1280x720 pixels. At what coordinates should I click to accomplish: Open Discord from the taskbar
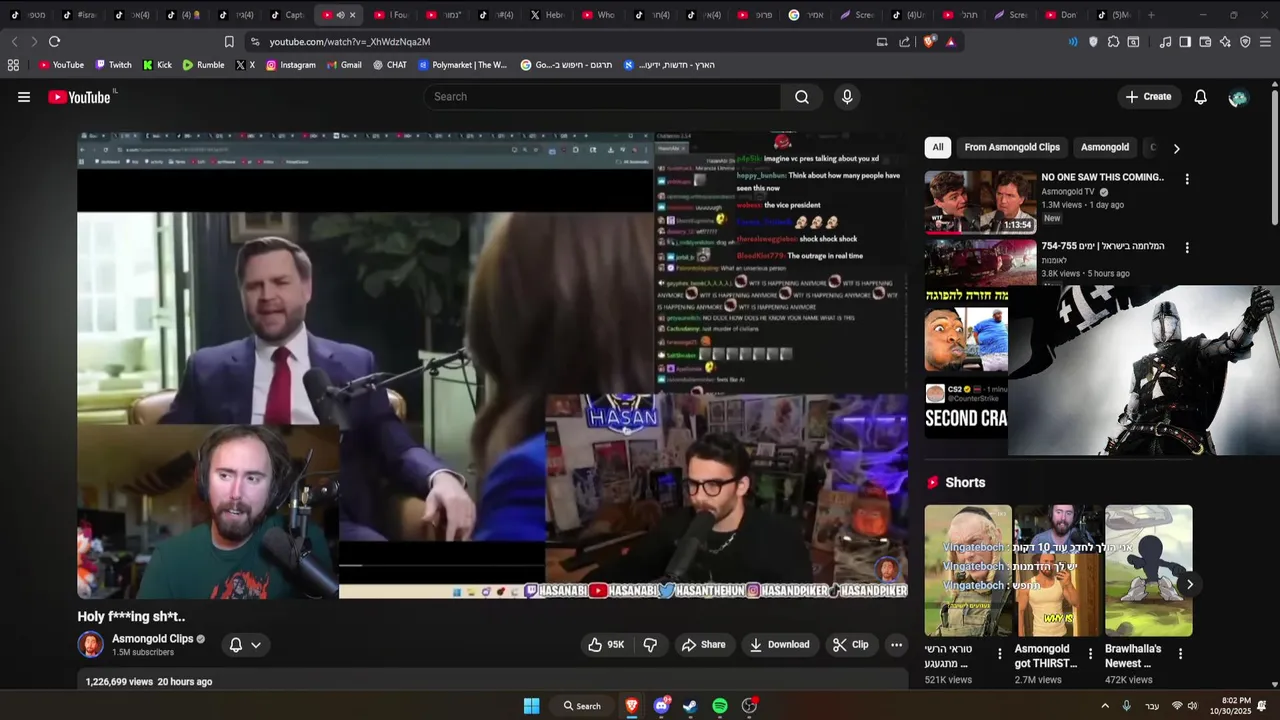pyautogui.click(x=661, y=706)
